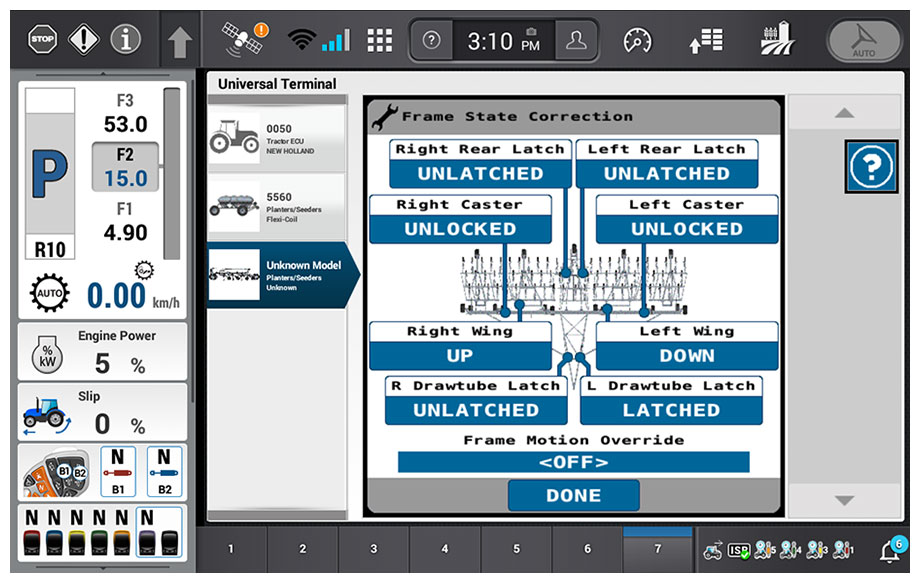The width and height of the screenshot is (920, 583).
Task: Select the 5560 Planters/Seeders Flexi-Coil implement
Action: coord(276,205)
